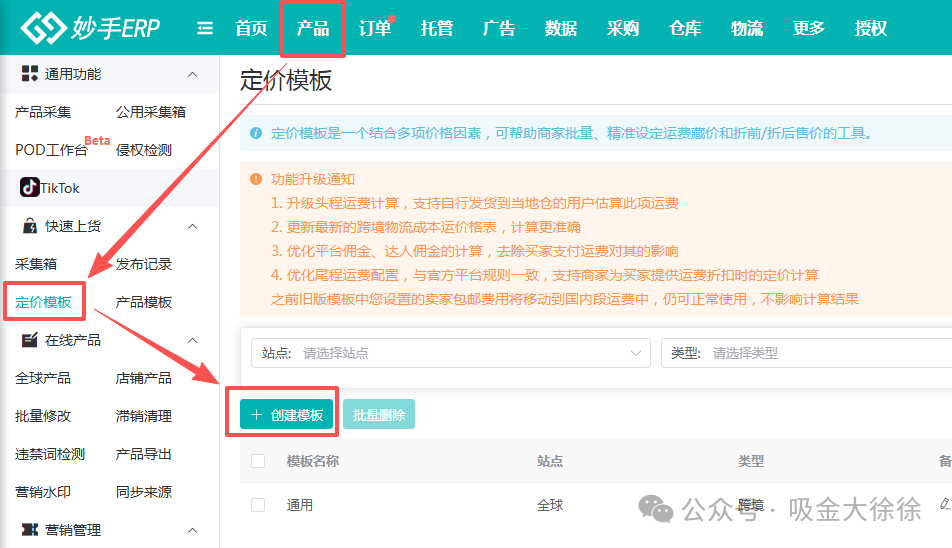This screenshot has width=952, height=548.
Task: Open the 产品 top menu
Action: point(313,28)
